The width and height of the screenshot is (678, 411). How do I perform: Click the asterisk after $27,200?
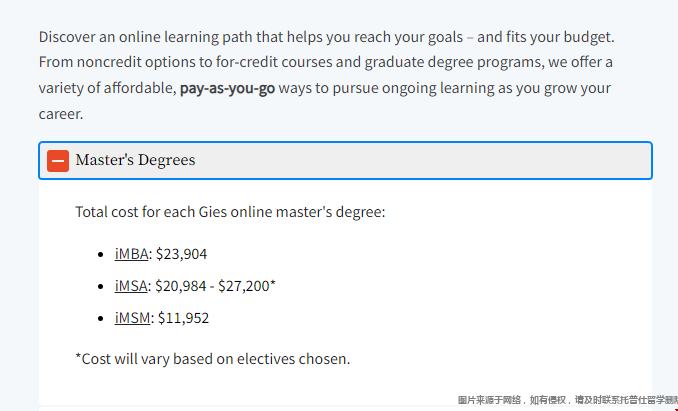(x=272, y=284)
